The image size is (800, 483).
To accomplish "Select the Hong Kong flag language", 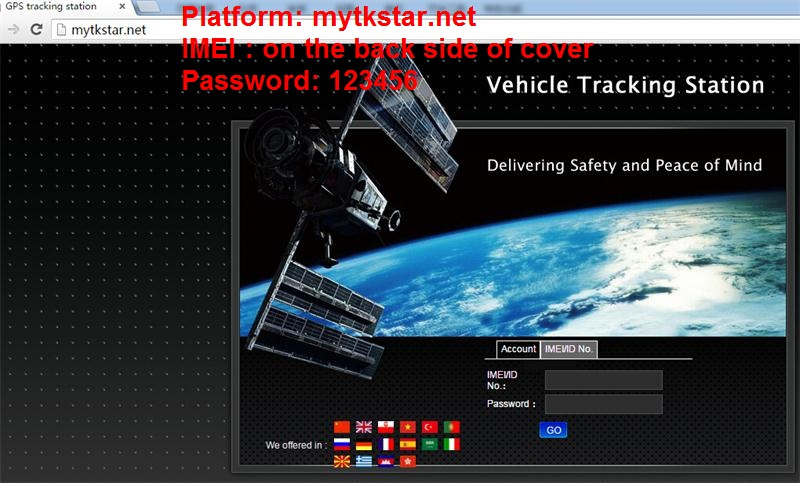I will 408,462.
